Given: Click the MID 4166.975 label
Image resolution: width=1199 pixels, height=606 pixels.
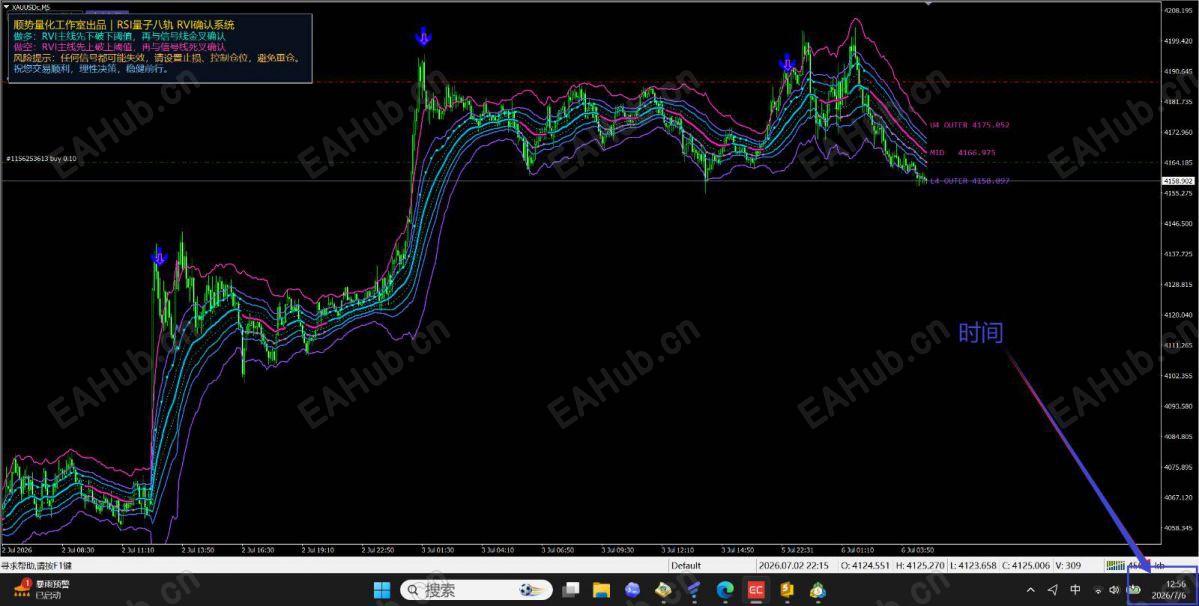Looking at the screenshot, I should [x=963, y=152].
